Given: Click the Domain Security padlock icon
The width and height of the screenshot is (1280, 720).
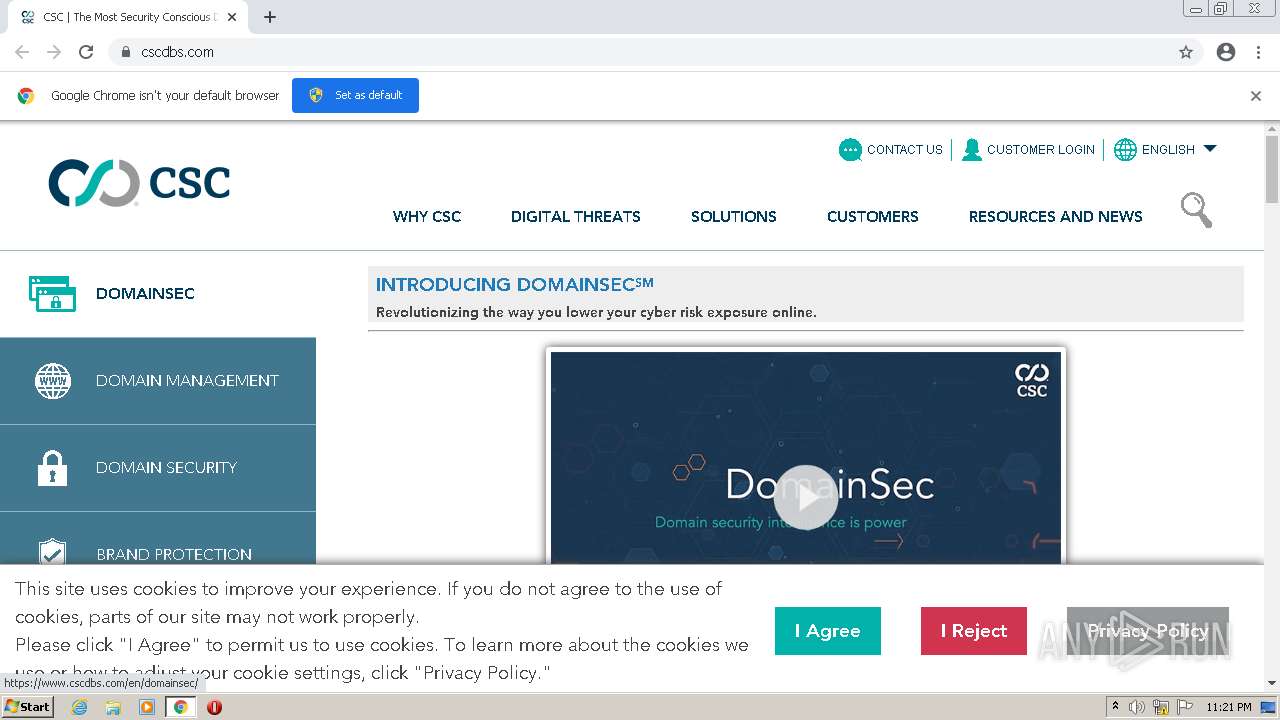Looking at the screenshot, I should tap(52, 467).
